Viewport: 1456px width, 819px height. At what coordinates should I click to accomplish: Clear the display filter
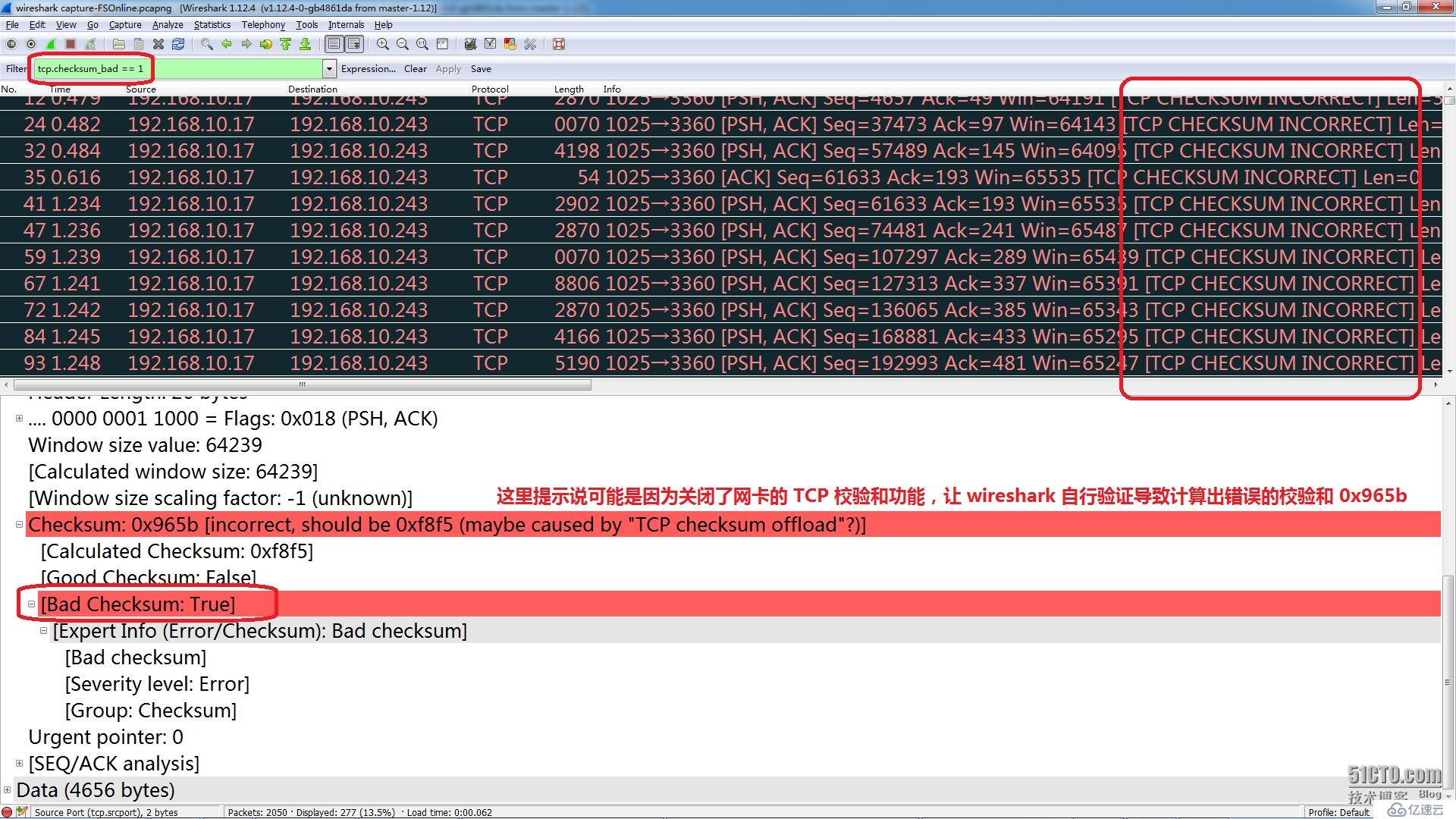415,69
